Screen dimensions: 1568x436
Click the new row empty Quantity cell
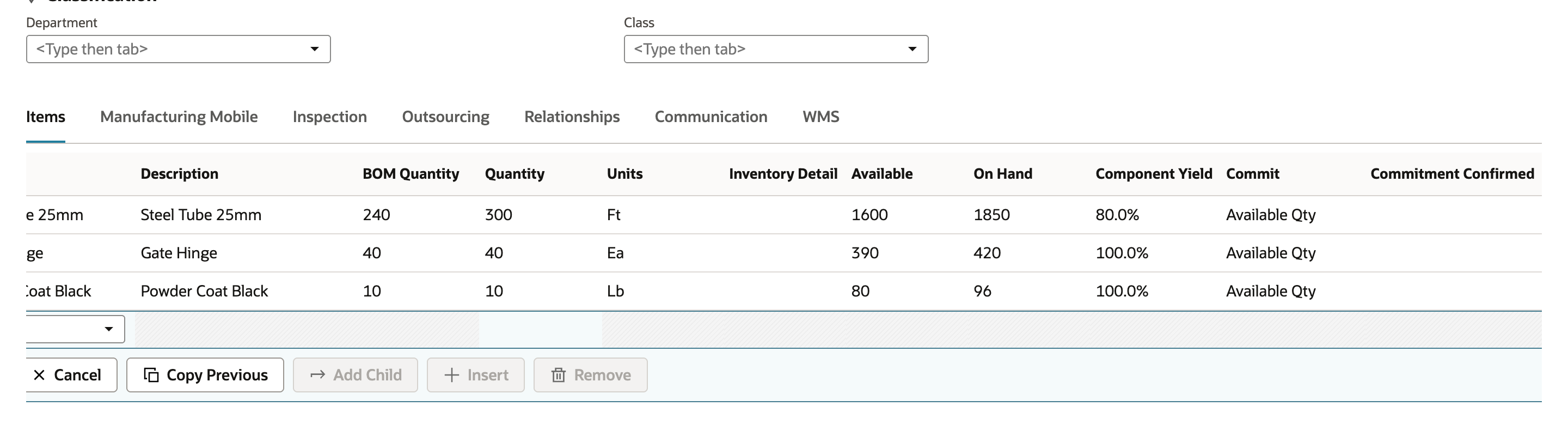(541, 329)
